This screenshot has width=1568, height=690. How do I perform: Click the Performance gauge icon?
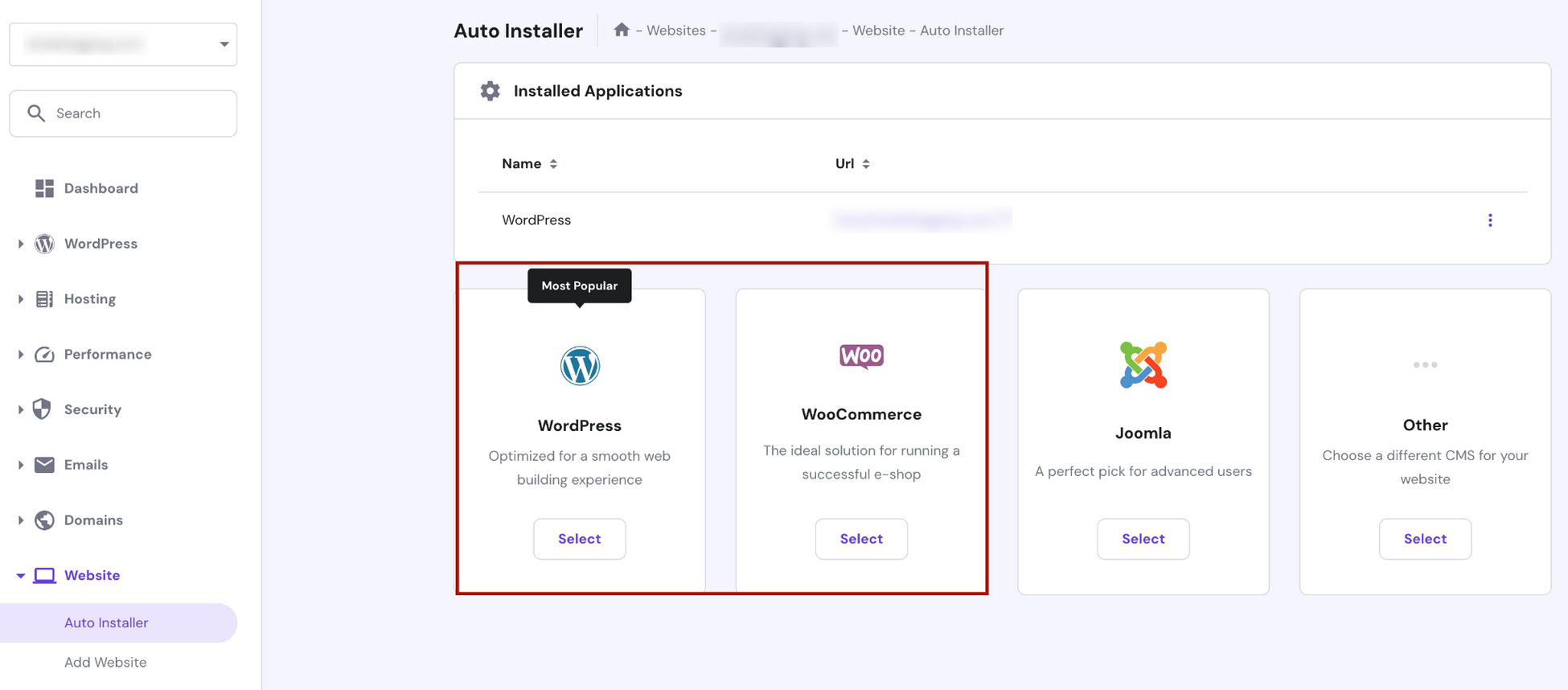[44, 355]
